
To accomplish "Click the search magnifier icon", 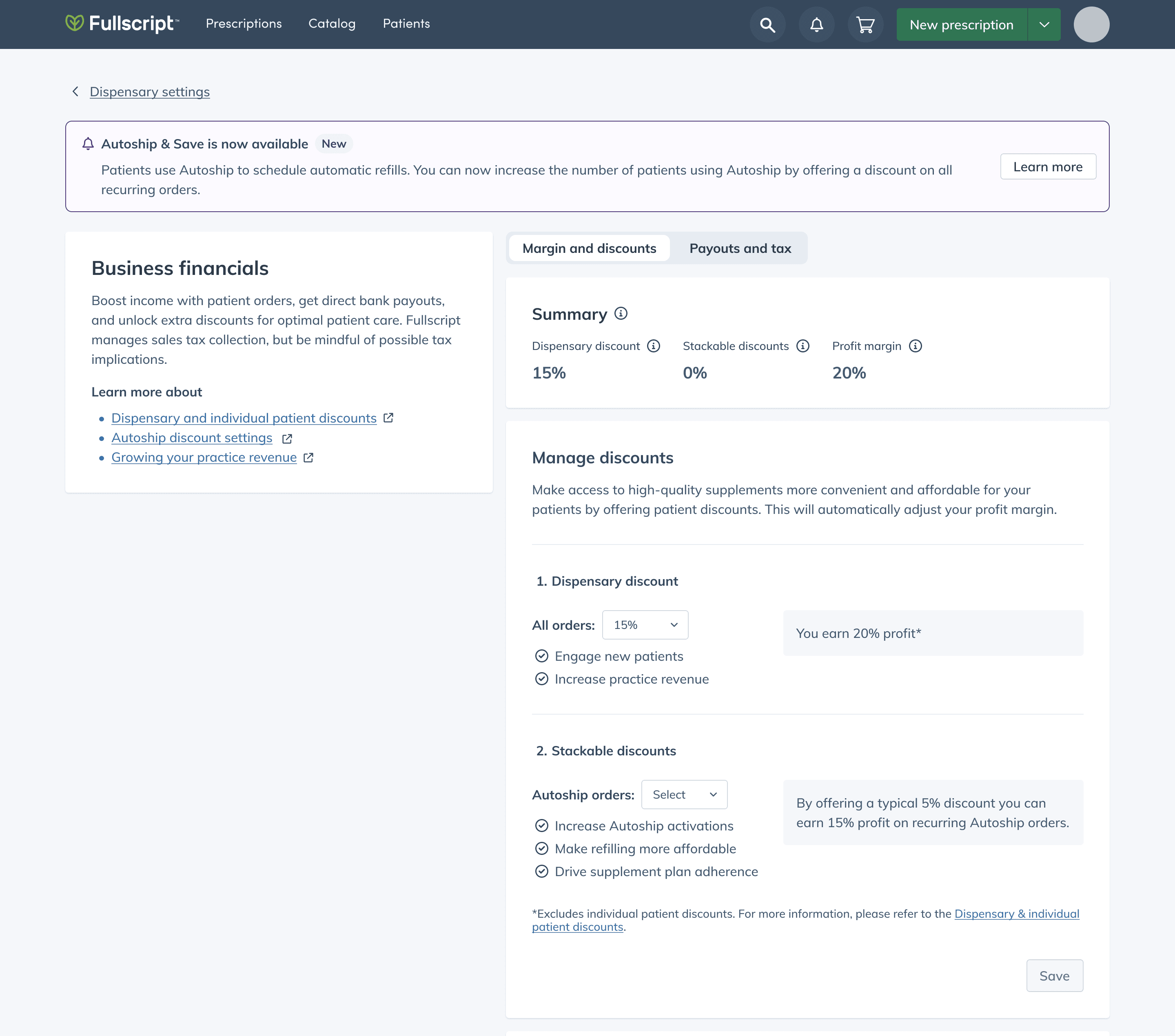I will coord(767,25).
